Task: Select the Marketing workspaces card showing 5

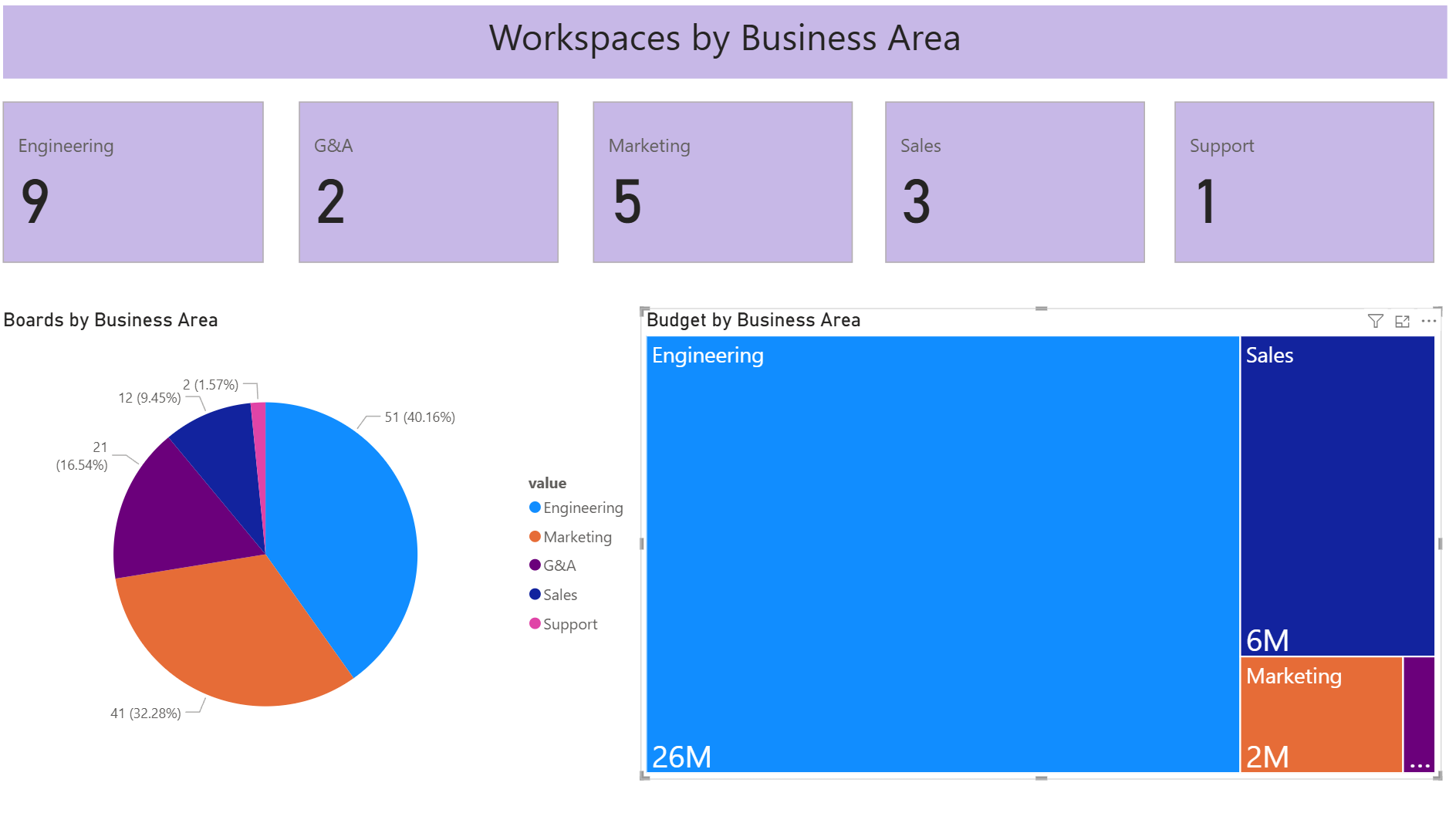Action: point(722,182)
